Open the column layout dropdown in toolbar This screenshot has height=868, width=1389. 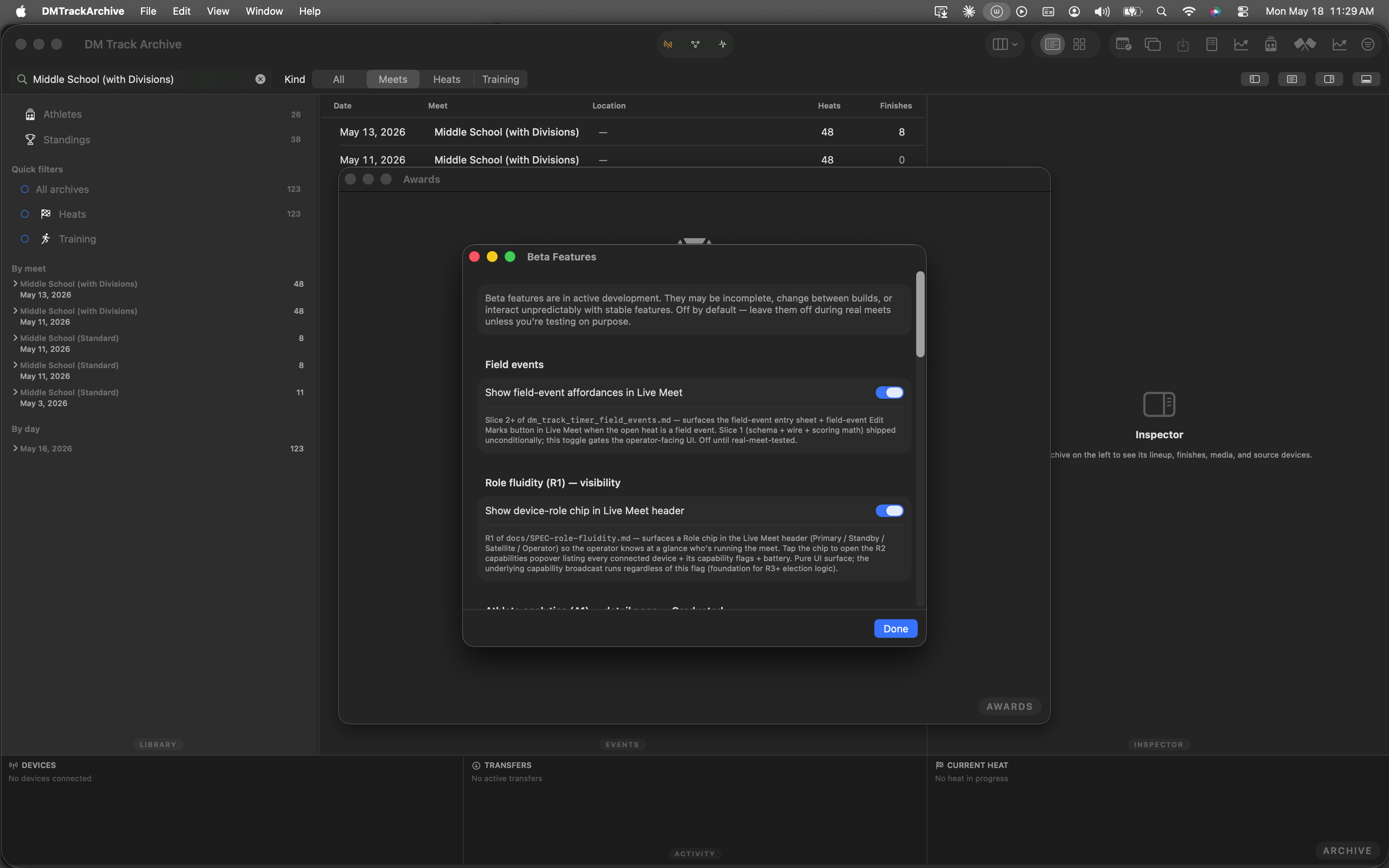tap(1005, 44)
